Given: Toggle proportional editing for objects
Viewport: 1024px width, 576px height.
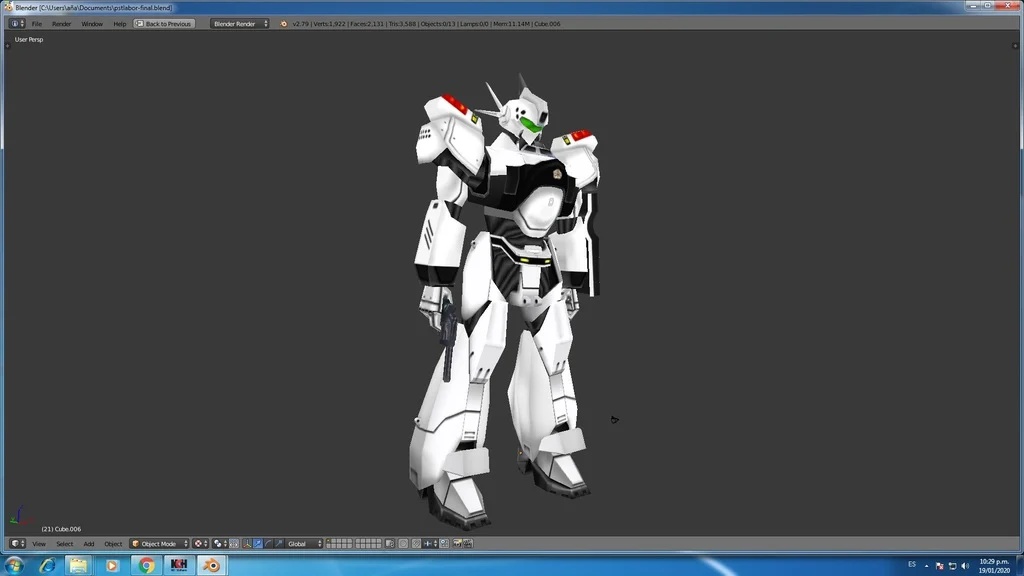Looking at the screenshot, I should point(404,543).
